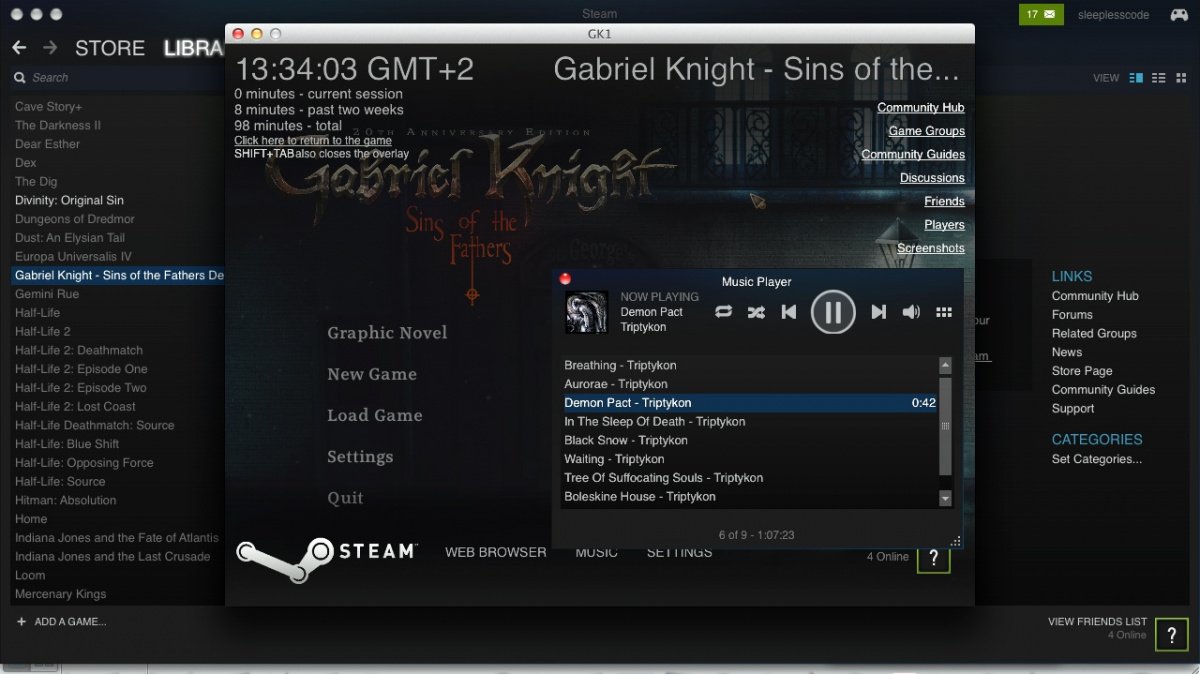Close the Music Player with red button

coord(565,279)
